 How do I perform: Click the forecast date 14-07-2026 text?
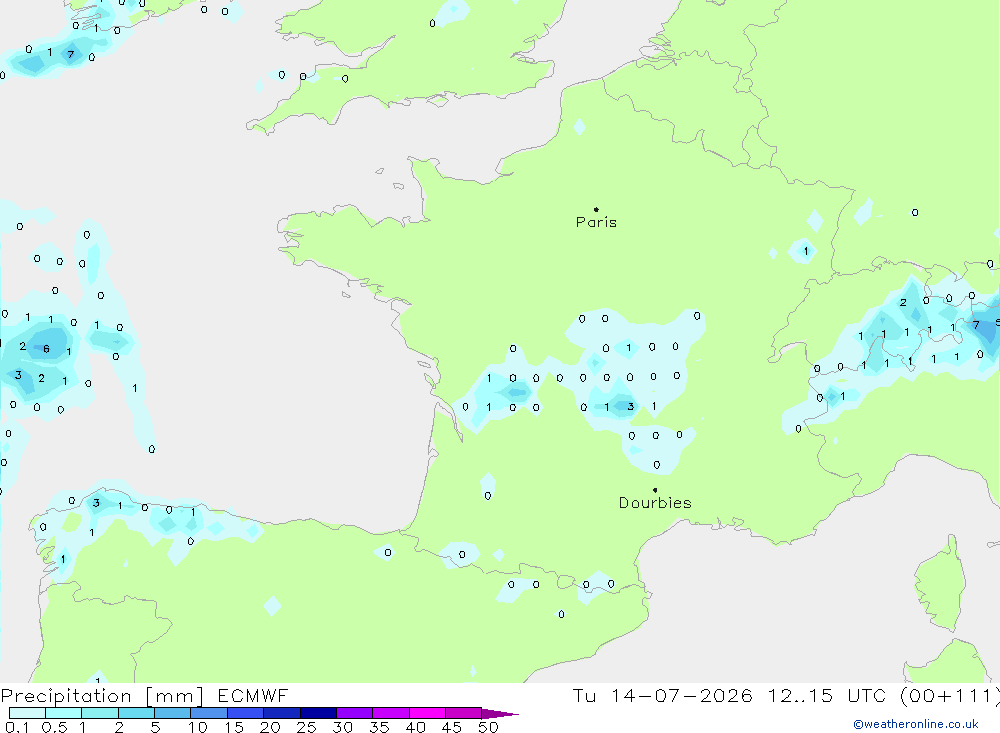point(681,695)
